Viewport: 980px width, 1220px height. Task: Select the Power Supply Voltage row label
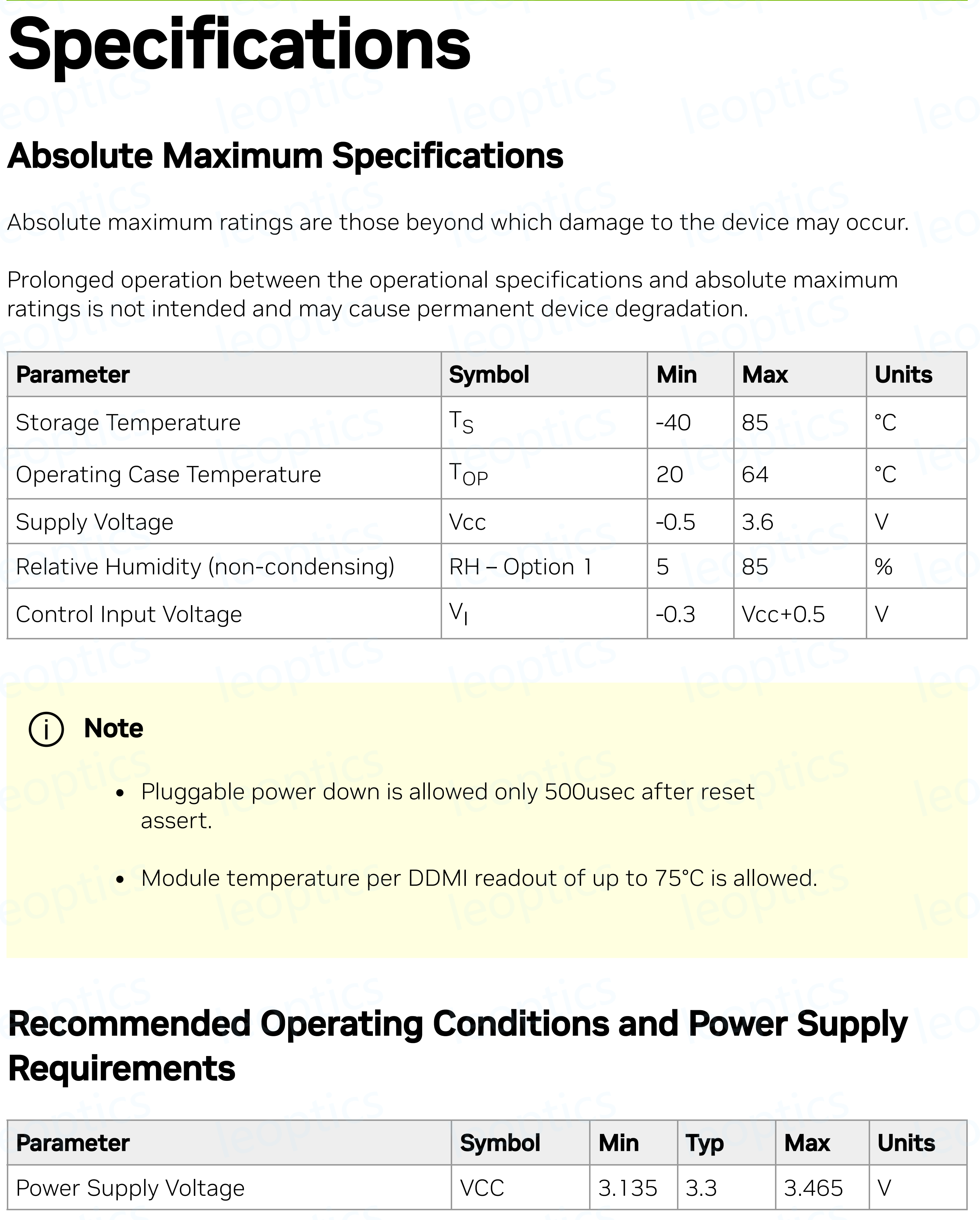coord(130,1188)
